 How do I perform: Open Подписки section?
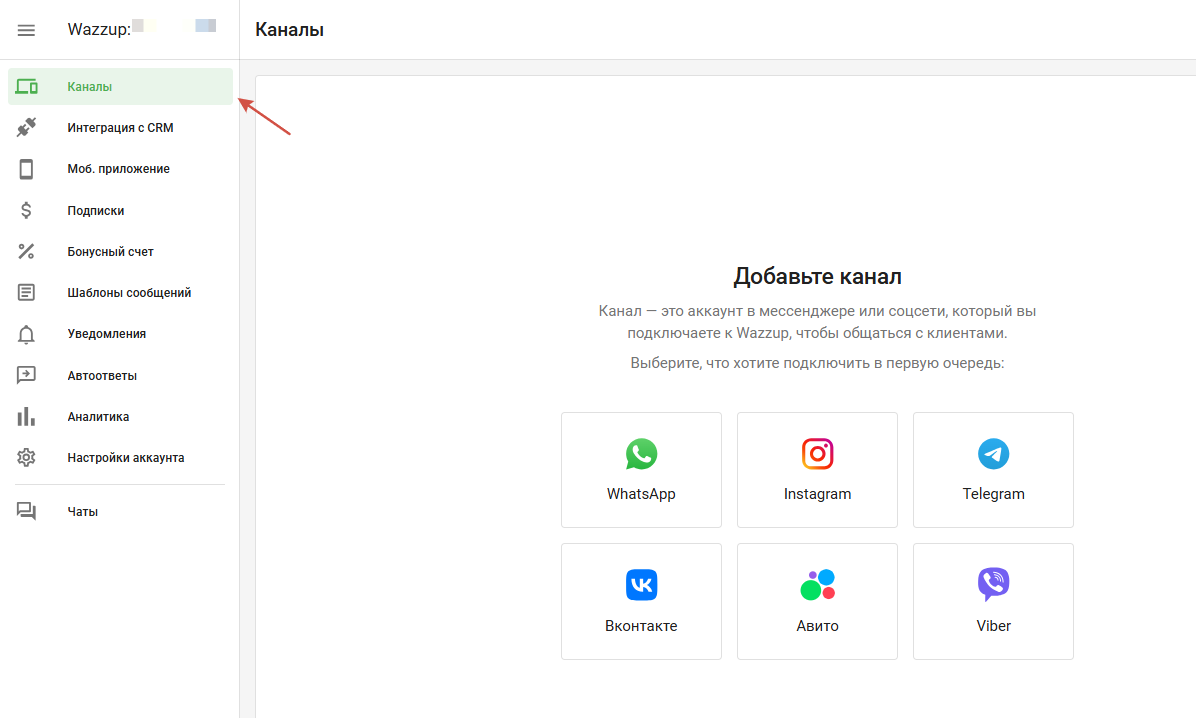coord(96,211)
